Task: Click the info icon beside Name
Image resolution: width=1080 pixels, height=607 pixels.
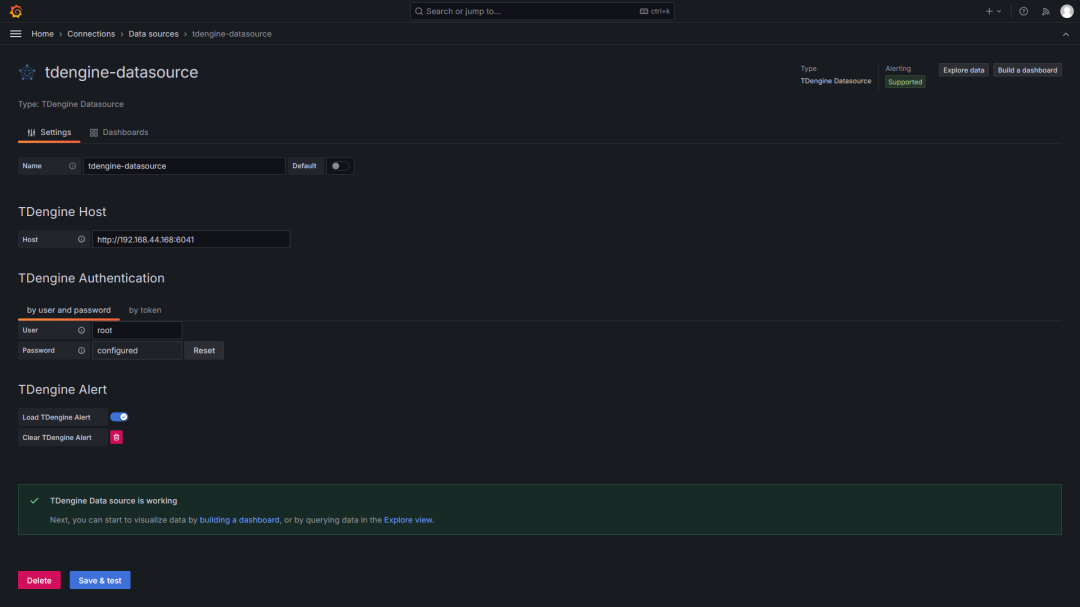Action: pos(72,166)
